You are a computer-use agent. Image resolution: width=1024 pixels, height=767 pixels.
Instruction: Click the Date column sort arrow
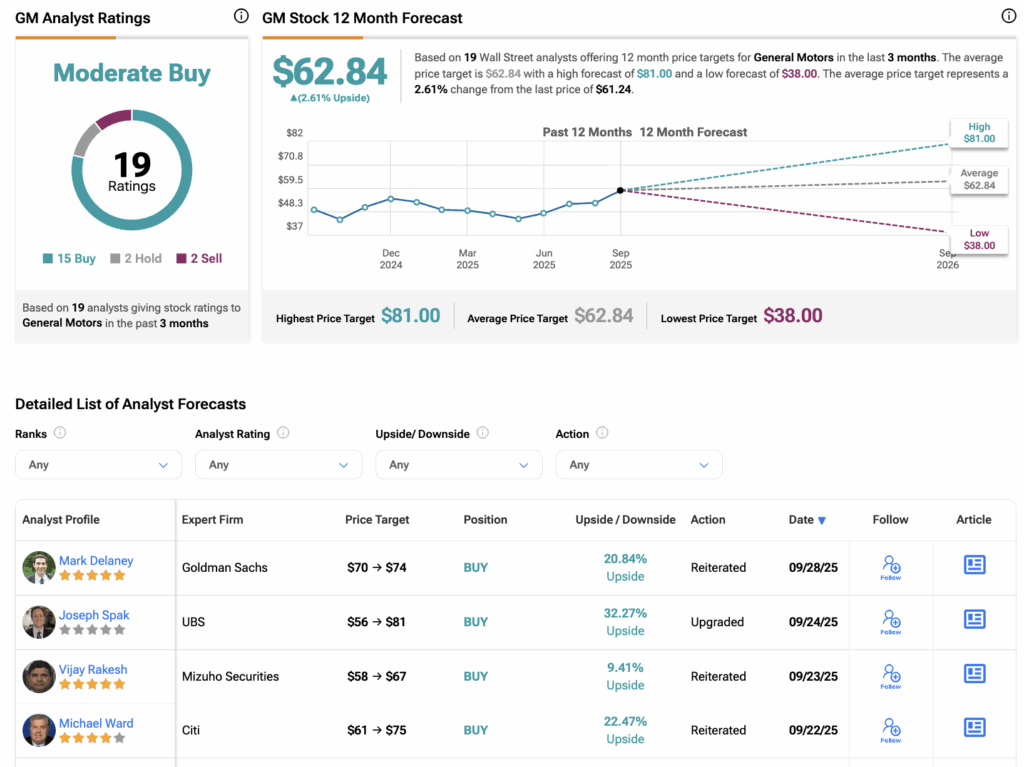click(x=822, y=521)
